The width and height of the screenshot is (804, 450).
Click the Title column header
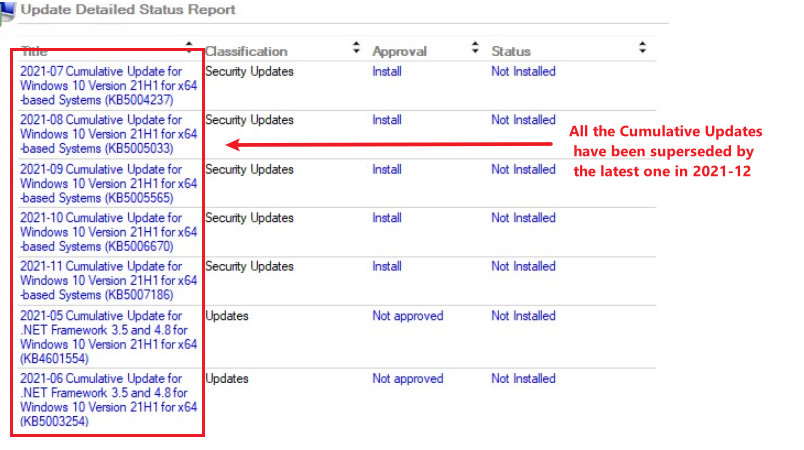point(34,51)
